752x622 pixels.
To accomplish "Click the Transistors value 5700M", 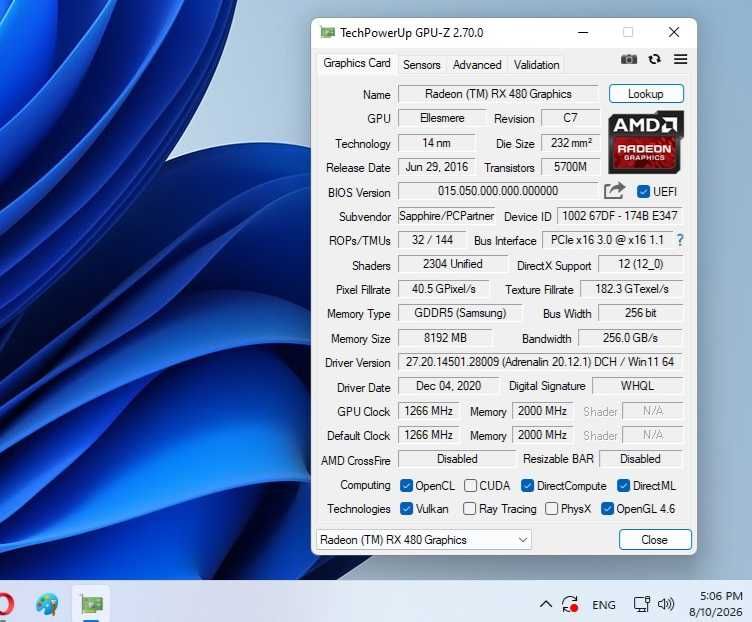I will click(x=570, y=167).
